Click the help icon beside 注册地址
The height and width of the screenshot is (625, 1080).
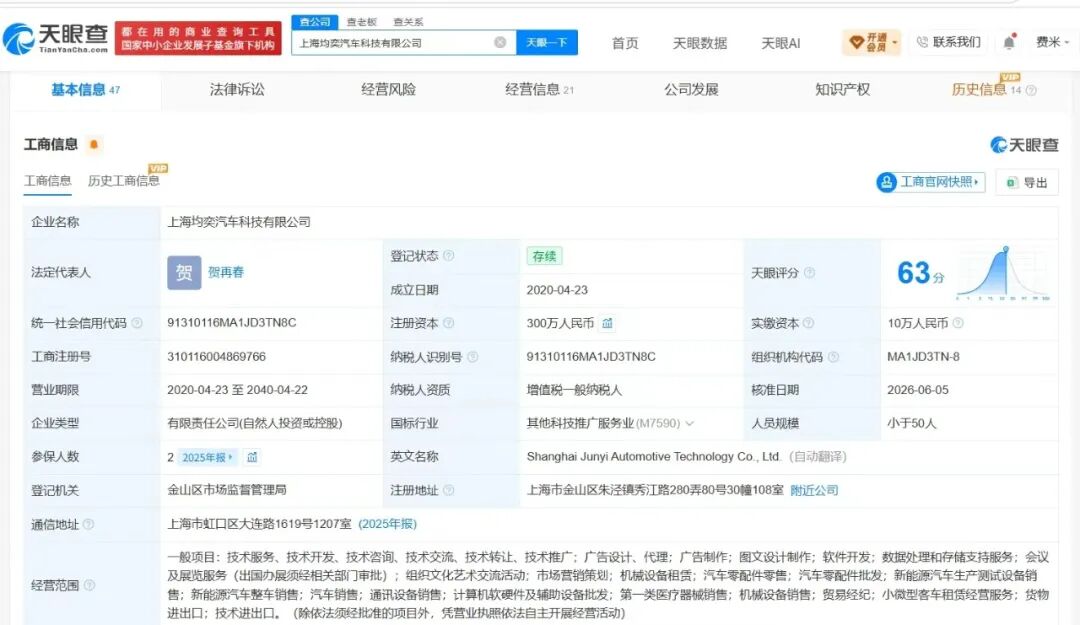pyautogui.click(x=448, y=490)
